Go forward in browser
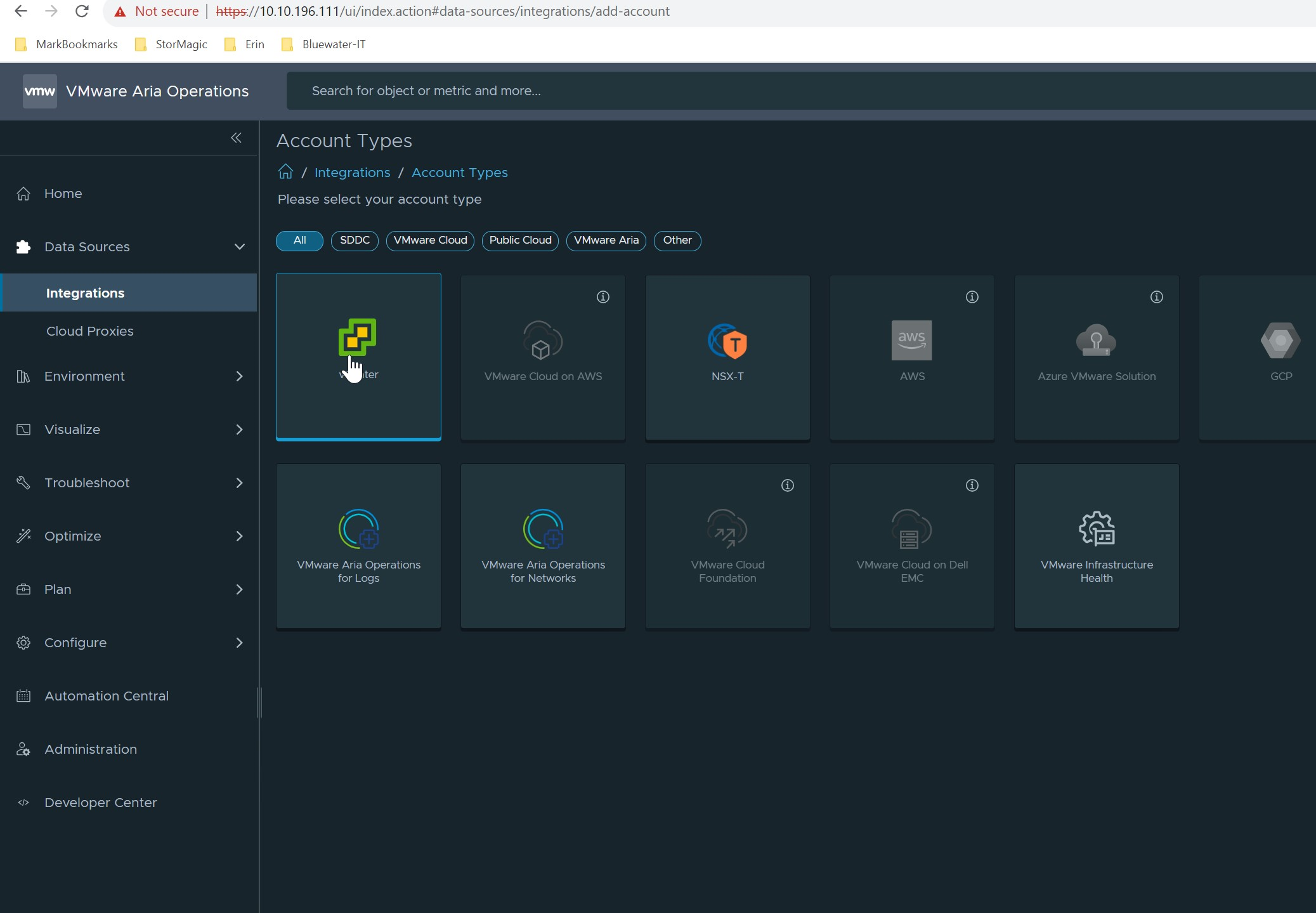Viewport: 1316px width, 913px height. 51,11
